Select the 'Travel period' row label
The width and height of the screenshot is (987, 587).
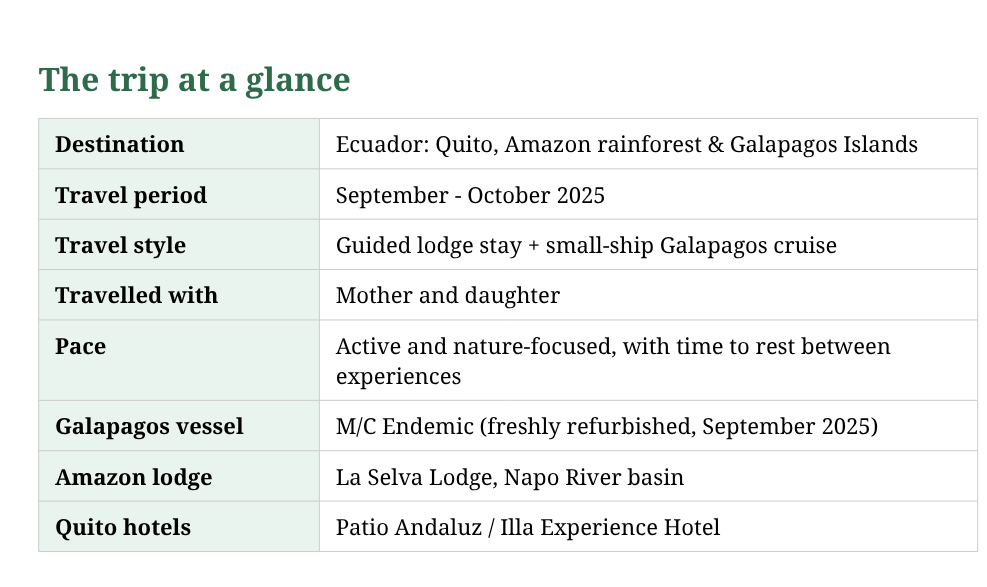(131, 195)
